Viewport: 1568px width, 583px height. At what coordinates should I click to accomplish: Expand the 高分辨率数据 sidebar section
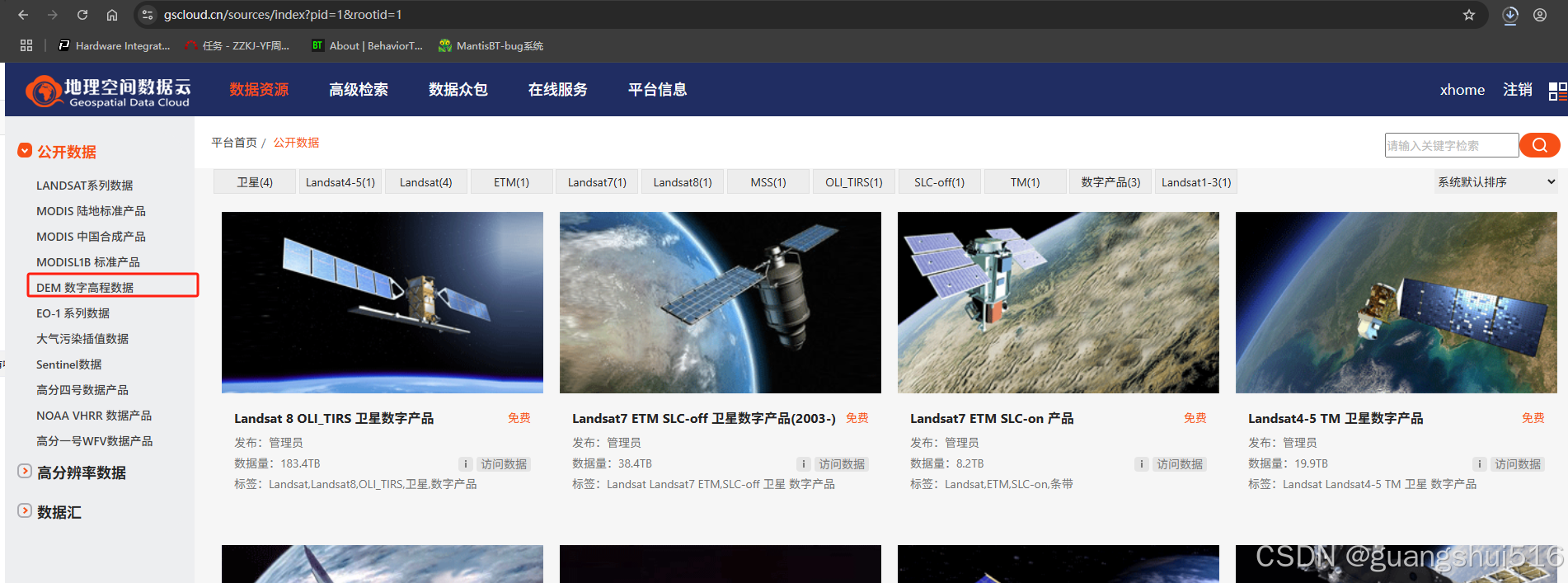(x=25, y=471)
